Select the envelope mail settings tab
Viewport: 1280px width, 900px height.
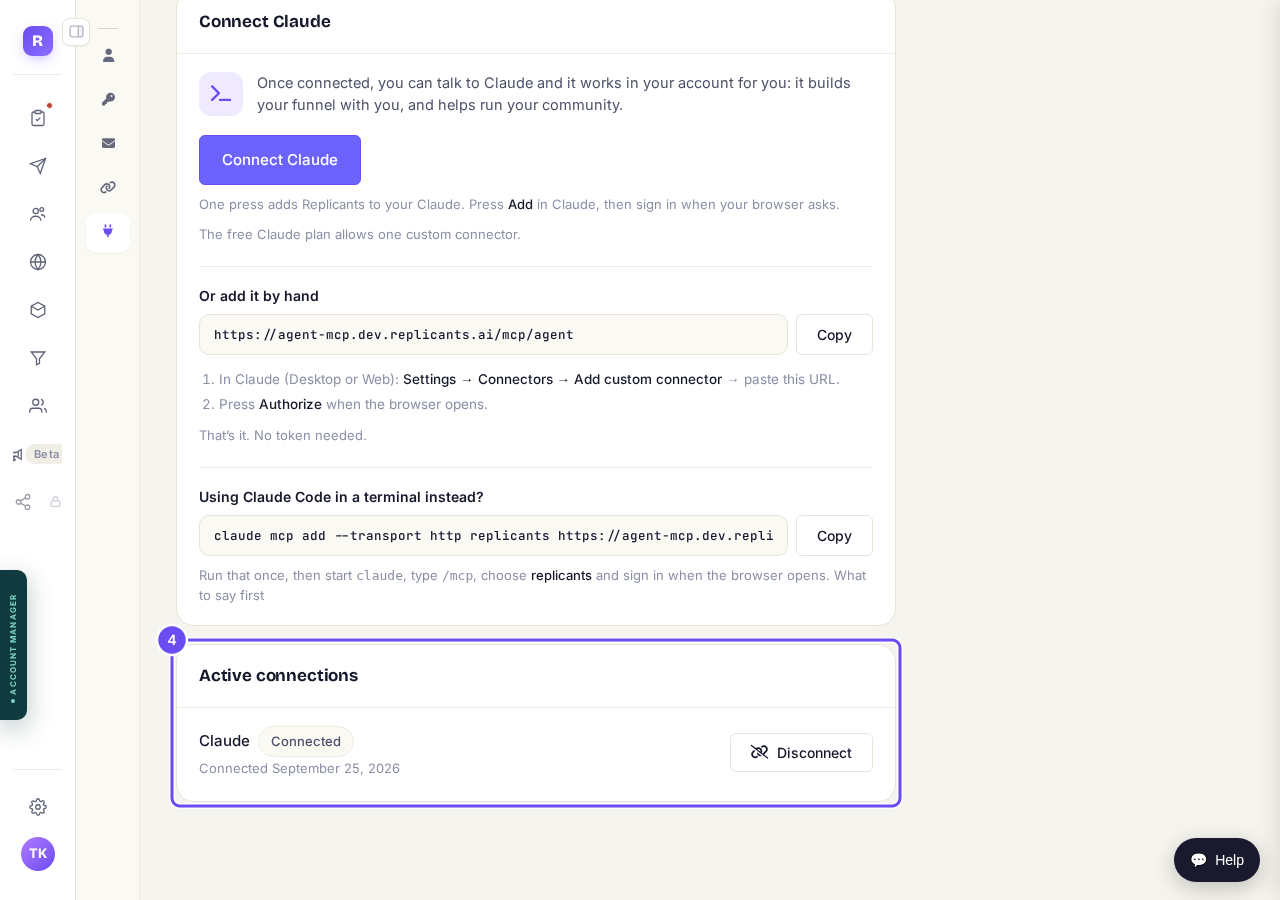[108, 144]
